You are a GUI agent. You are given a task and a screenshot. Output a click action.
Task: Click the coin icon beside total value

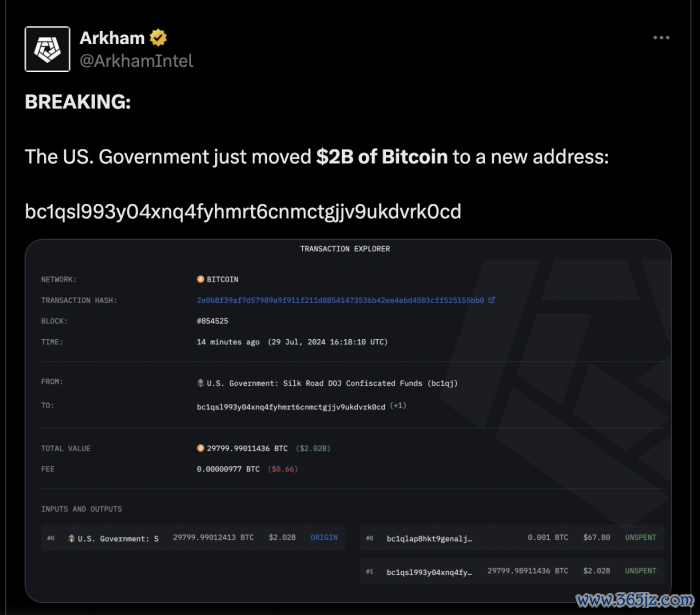pyautogui.click(x=200, y=448)
